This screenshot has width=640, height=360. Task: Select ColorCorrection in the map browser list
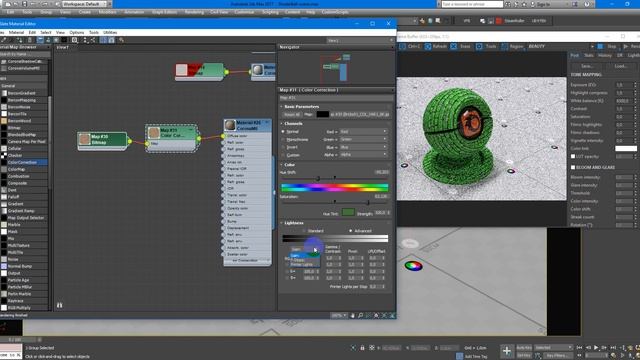(24, 162)
